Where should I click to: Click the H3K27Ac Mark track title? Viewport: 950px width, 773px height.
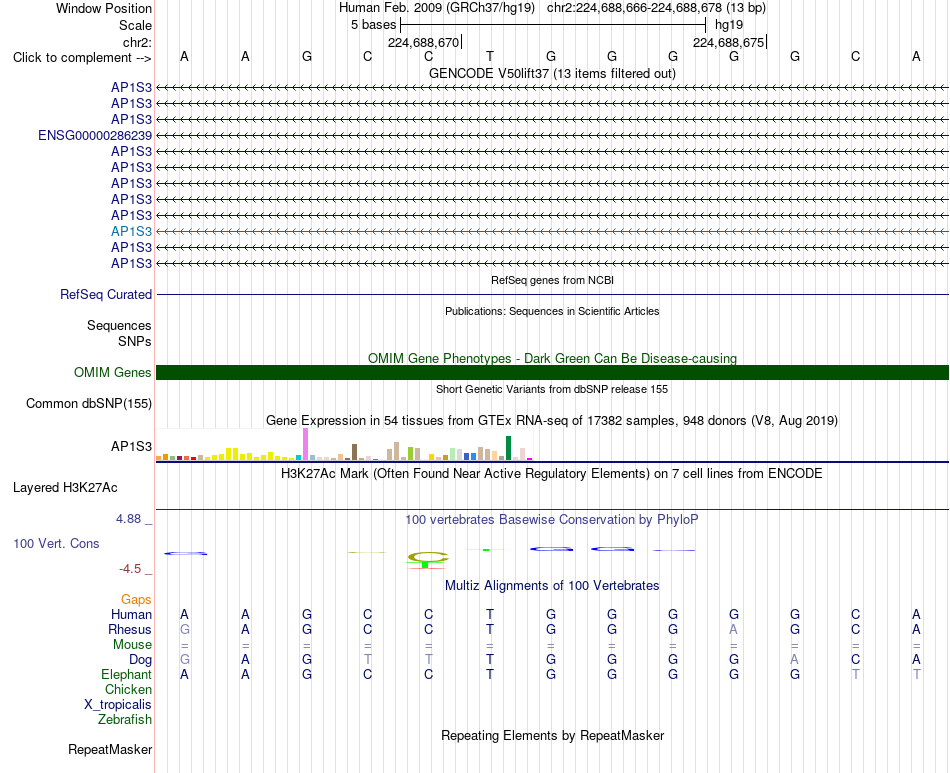(552, 473)
